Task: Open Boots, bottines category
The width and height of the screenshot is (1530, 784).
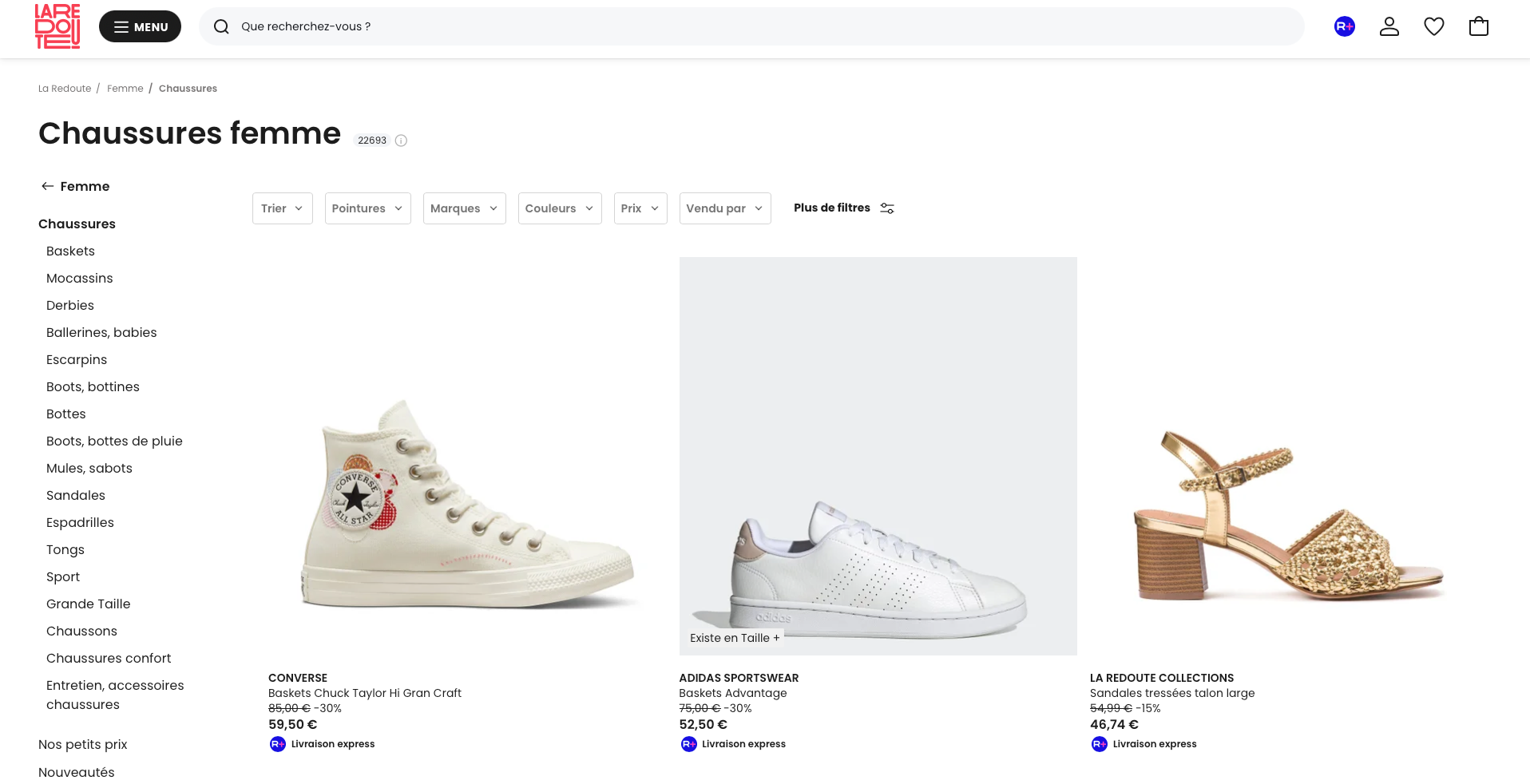Action: 93,386
